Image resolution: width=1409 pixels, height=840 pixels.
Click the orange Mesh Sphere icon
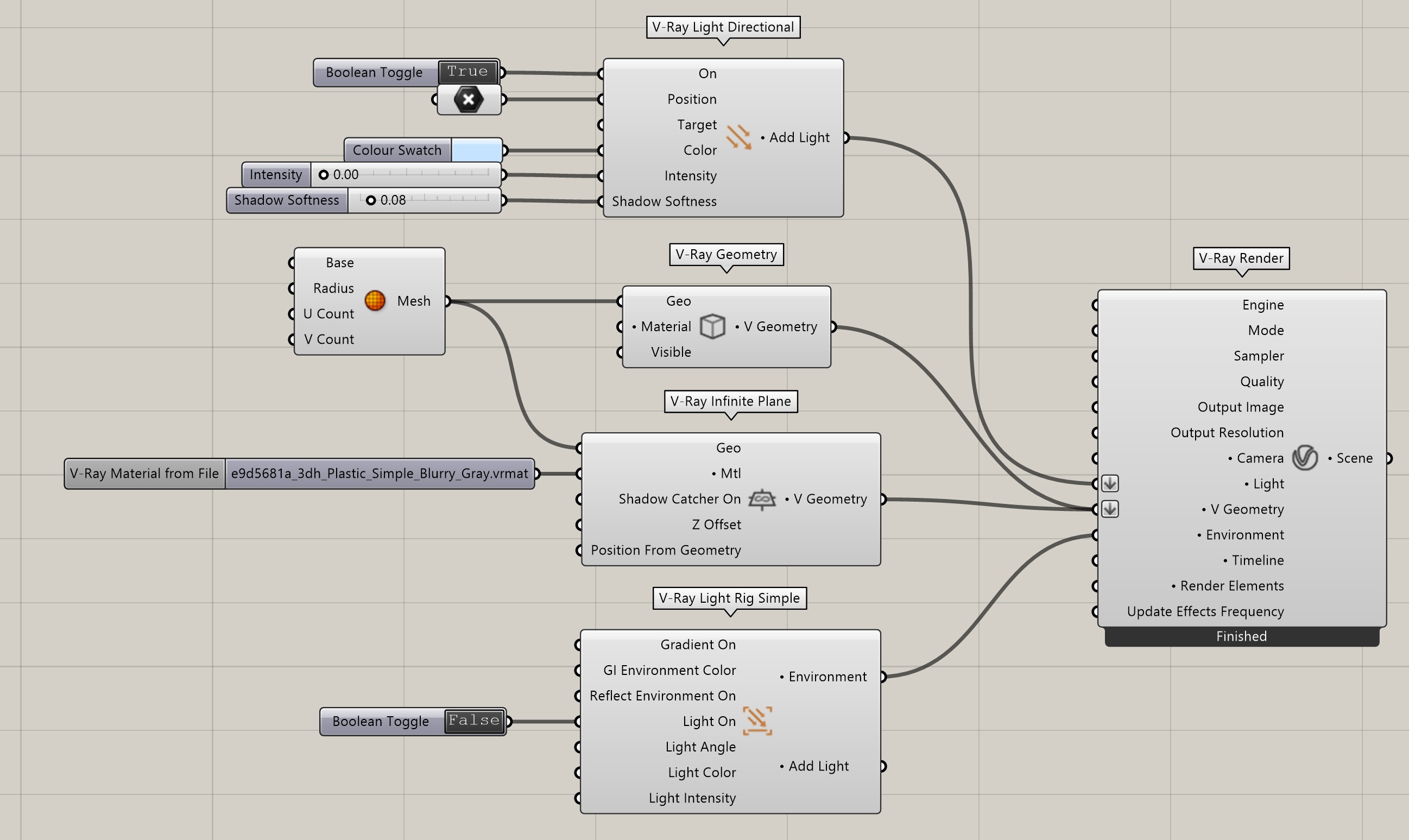[x=375, y=301]
